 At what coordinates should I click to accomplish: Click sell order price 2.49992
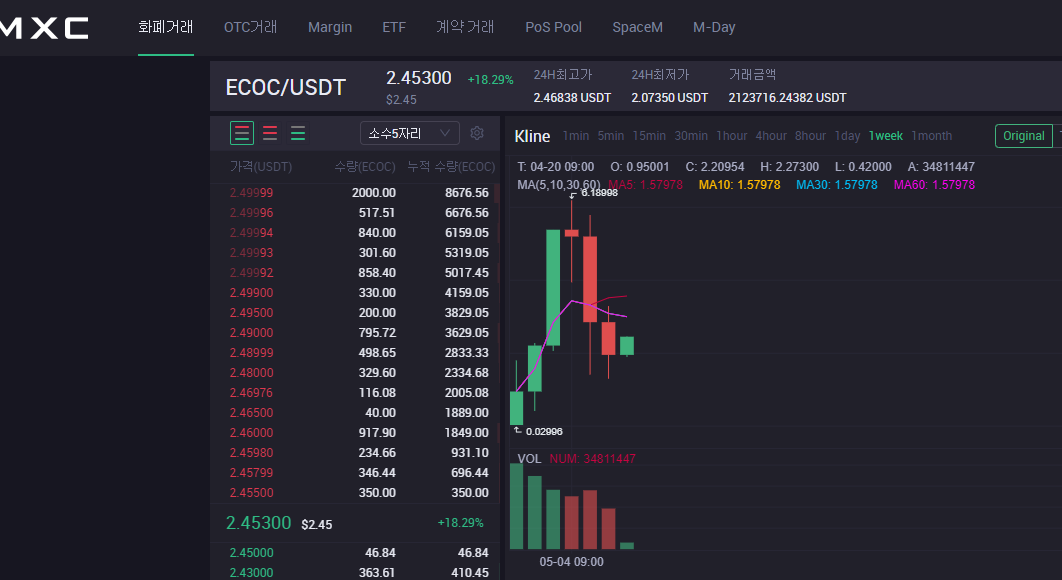click(x=251, y=272)
